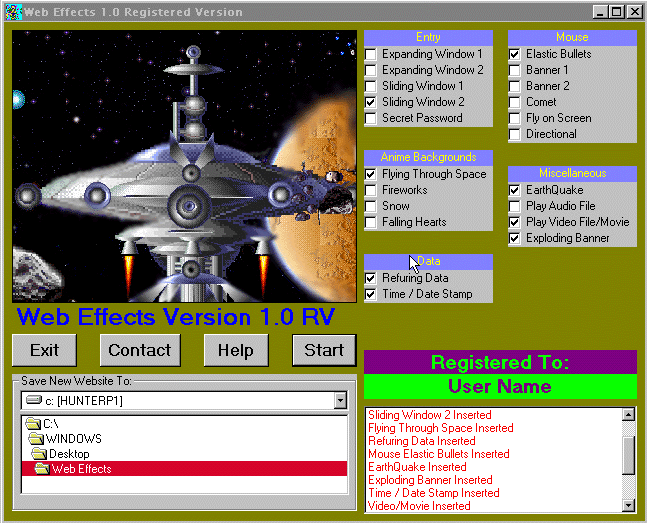
Task: Select 'EarthQuake Inserted' log entry
Action: 417,467
